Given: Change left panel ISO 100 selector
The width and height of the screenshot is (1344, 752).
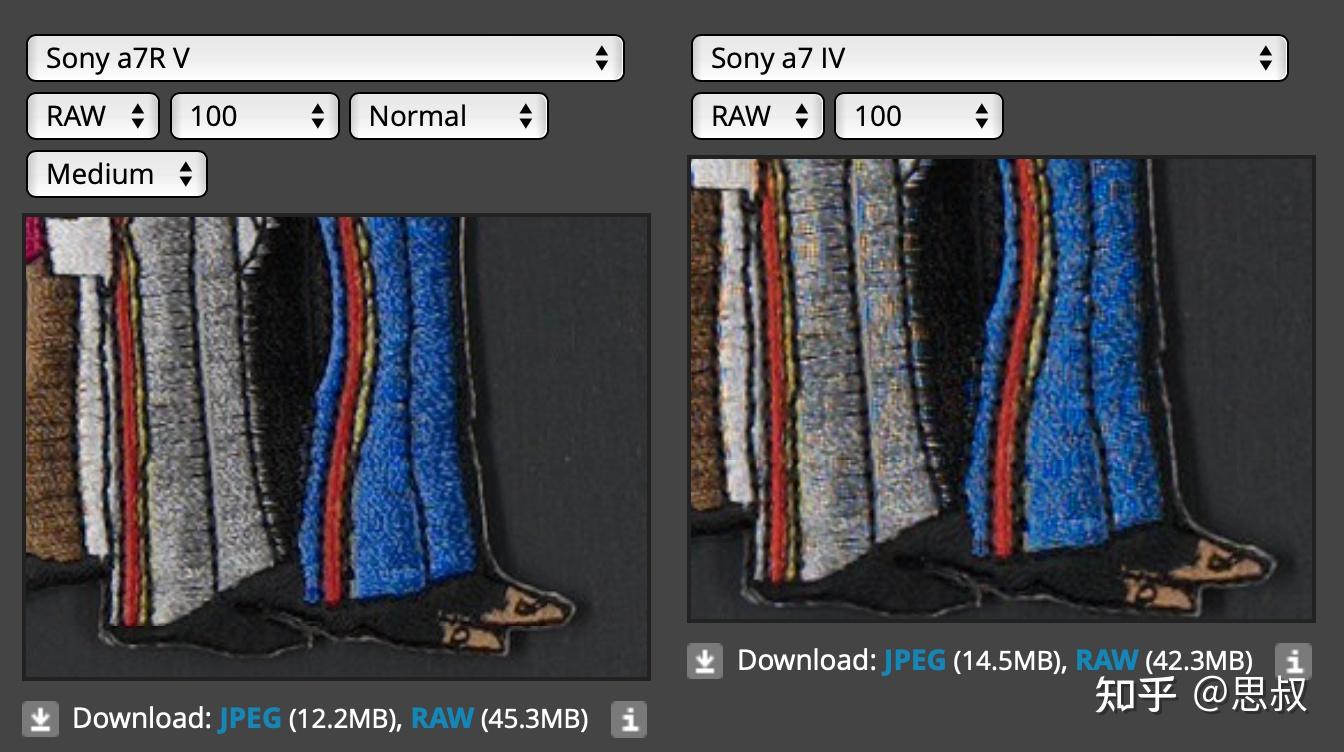Looking at the screenshot, I should pos(255,116).
